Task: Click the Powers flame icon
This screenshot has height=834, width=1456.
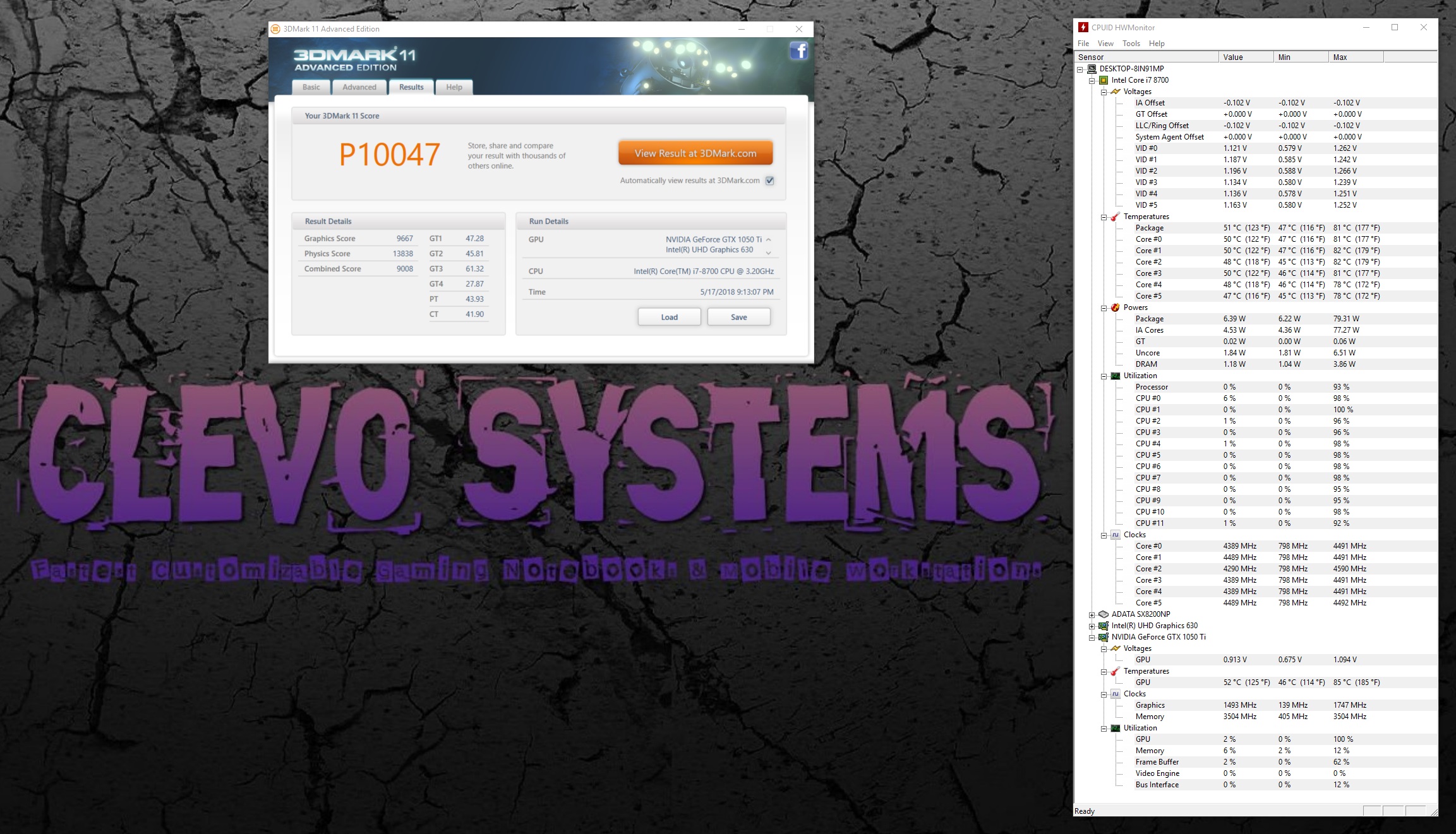Action: (1116, 307)
